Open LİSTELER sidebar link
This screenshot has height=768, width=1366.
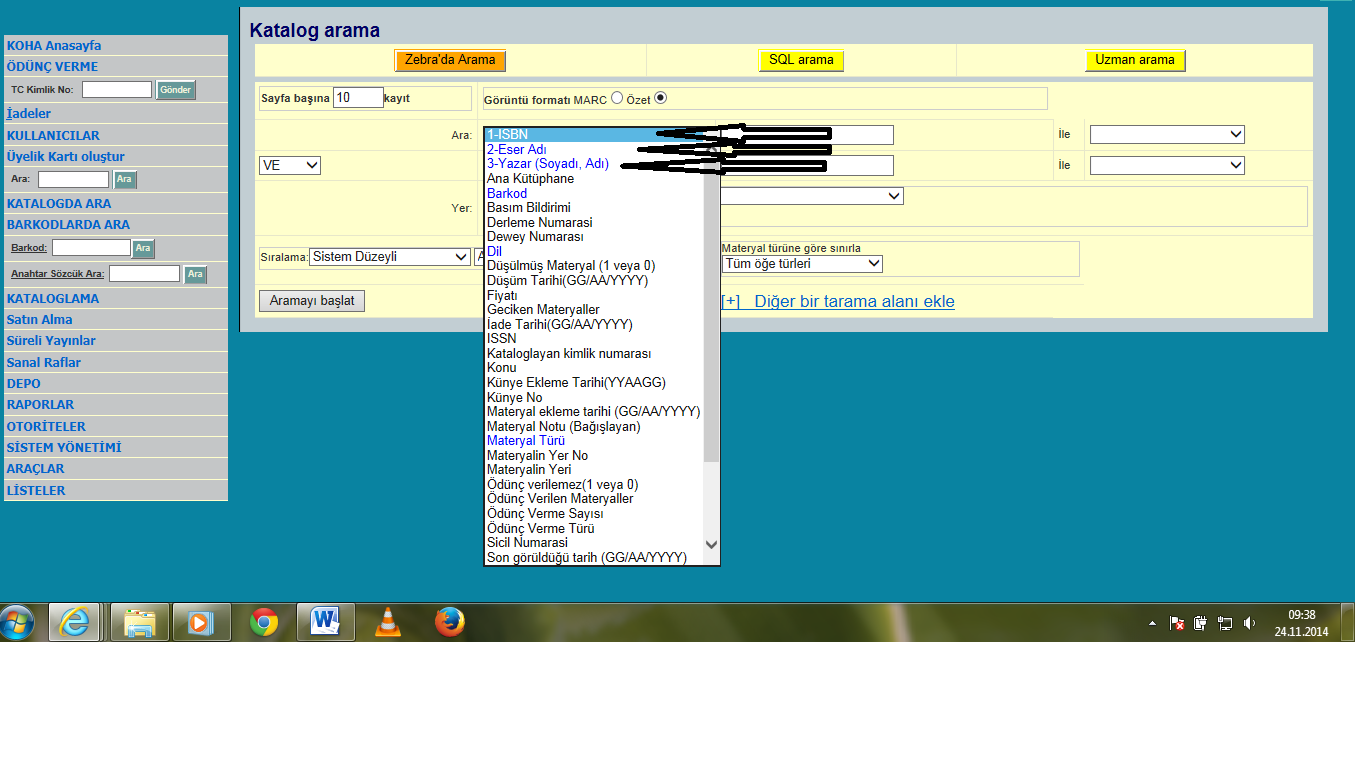(36, 490)
